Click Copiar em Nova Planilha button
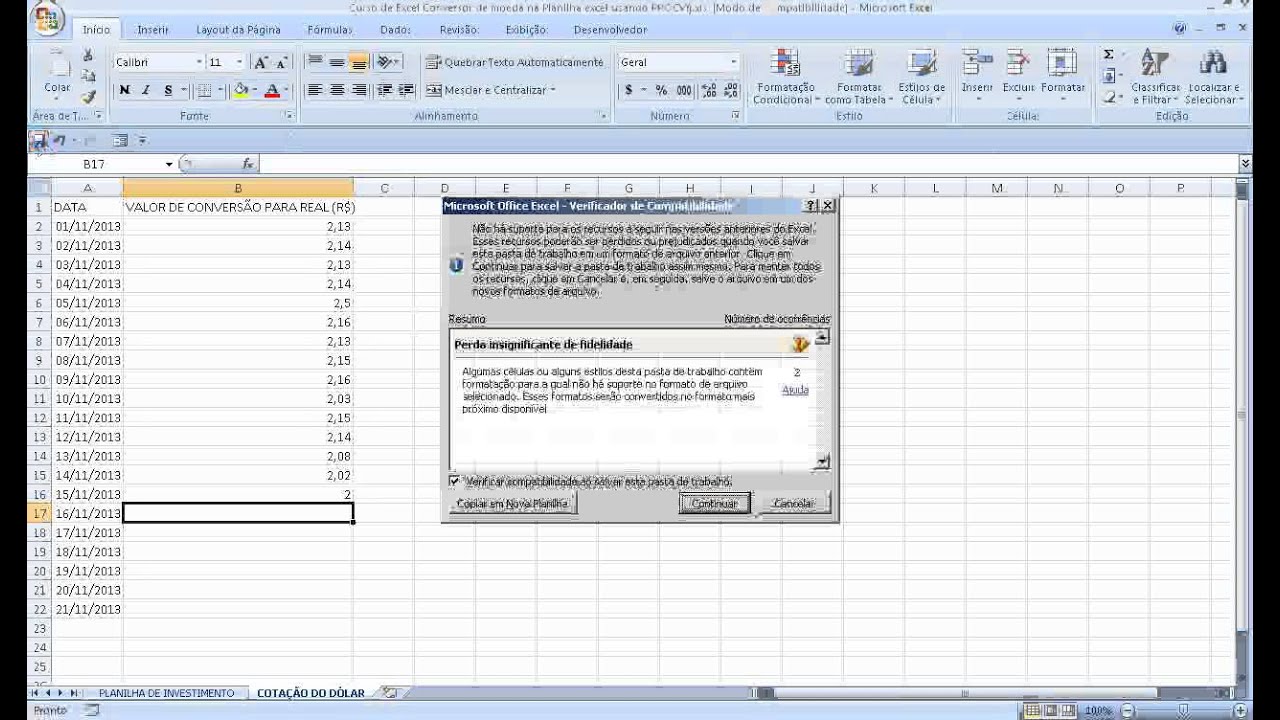 tap(512, 504)
